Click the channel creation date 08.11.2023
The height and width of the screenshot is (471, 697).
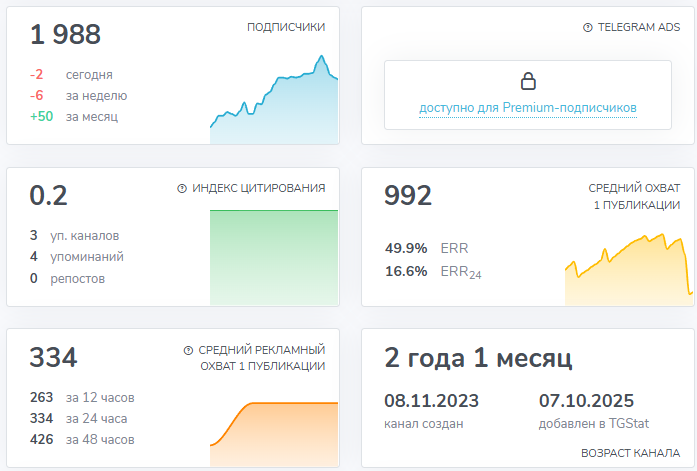click(432, 401)
